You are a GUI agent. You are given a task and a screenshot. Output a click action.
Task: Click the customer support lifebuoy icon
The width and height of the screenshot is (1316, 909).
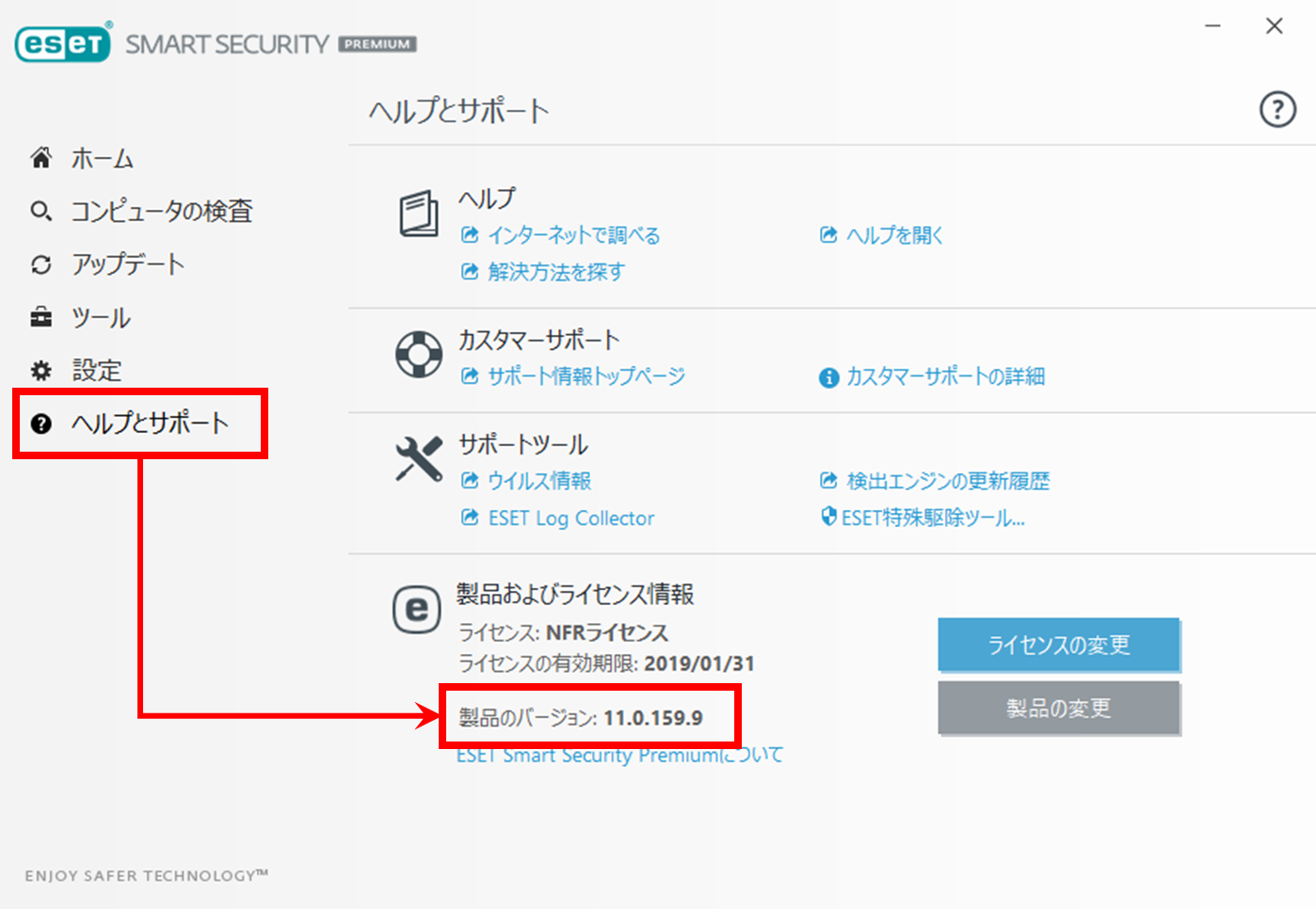pos(419,355)
